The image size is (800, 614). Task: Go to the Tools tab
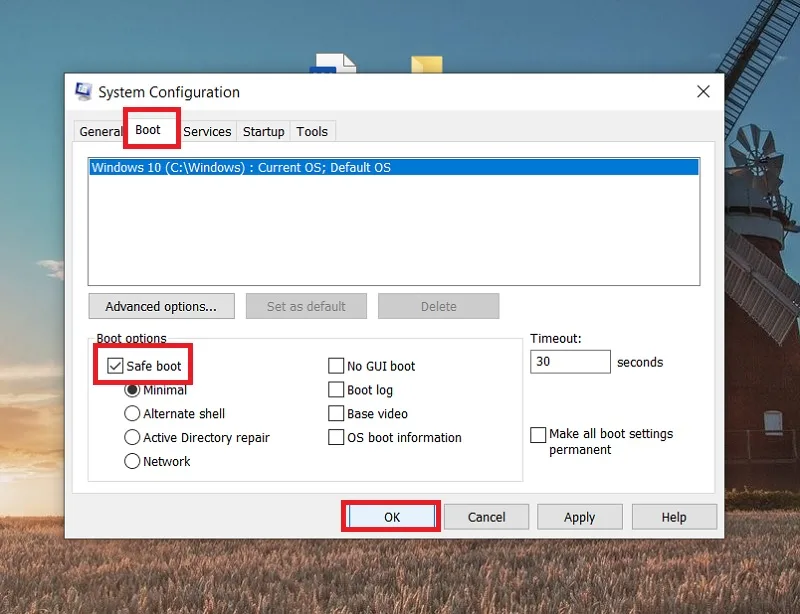(x=312, y=132)
